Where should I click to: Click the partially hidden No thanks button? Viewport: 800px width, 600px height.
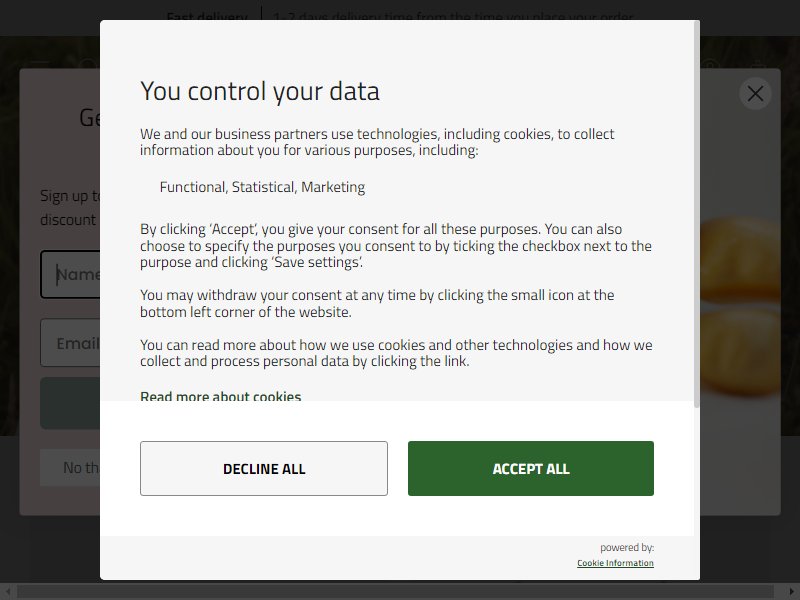coord(70,467)
